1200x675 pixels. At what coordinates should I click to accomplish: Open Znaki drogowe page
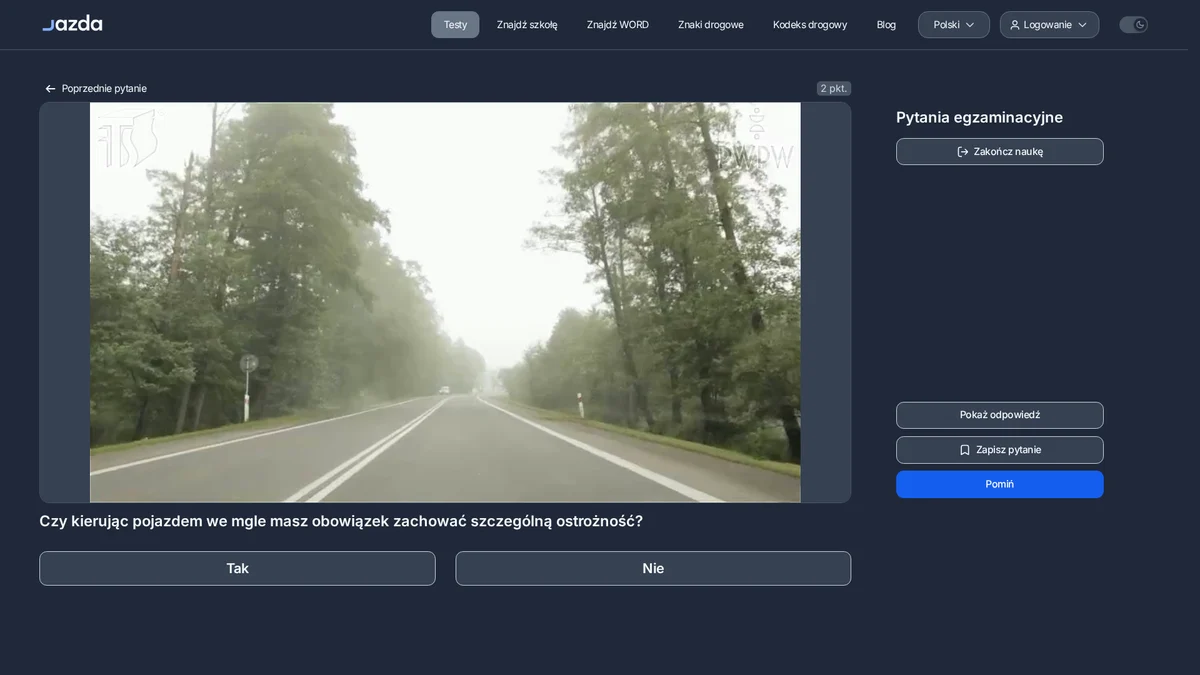click(x=711, y=25)
